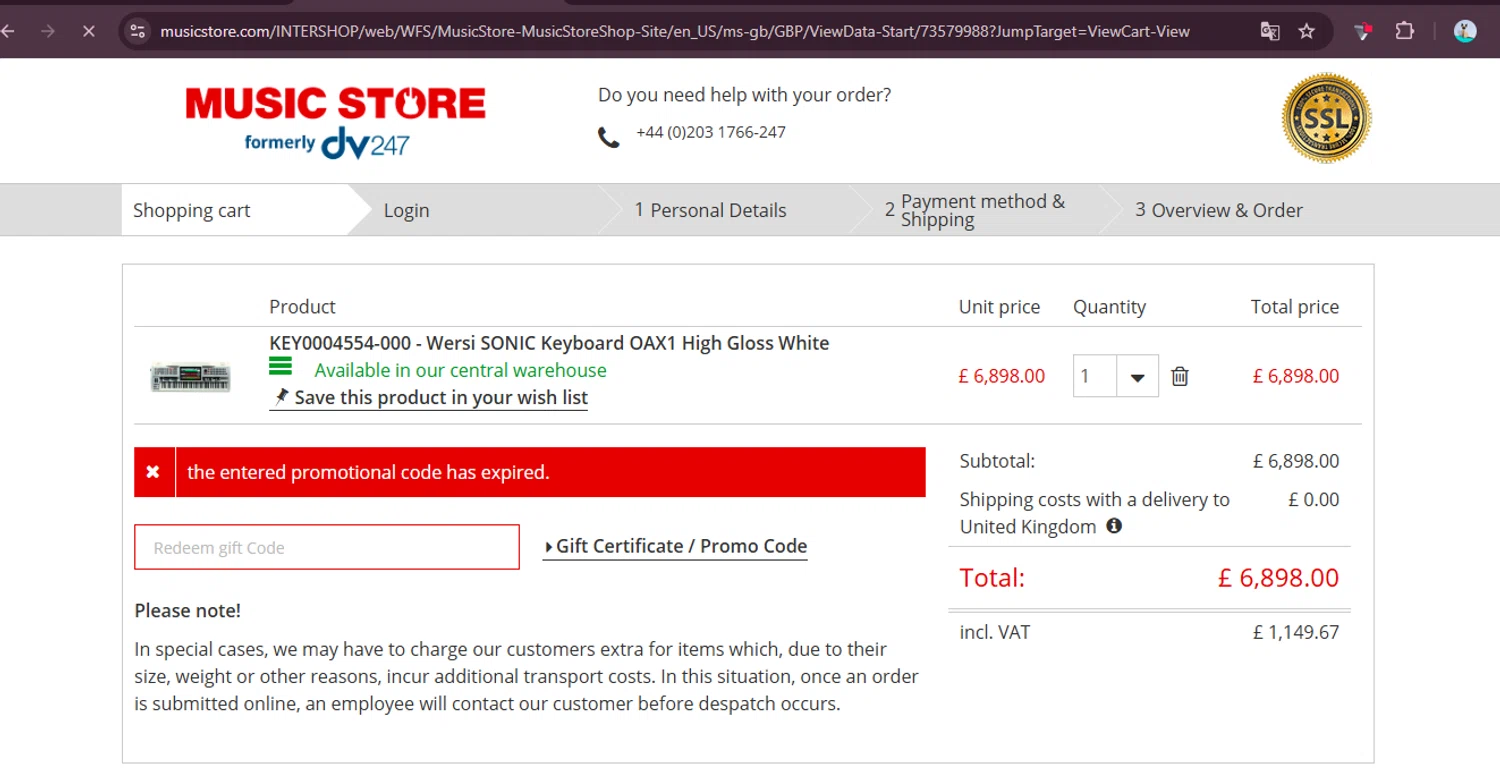Click the shipping info icon beside United Kingdom
Viewport: 1500px width, 770px height.
click(1114, 526)
